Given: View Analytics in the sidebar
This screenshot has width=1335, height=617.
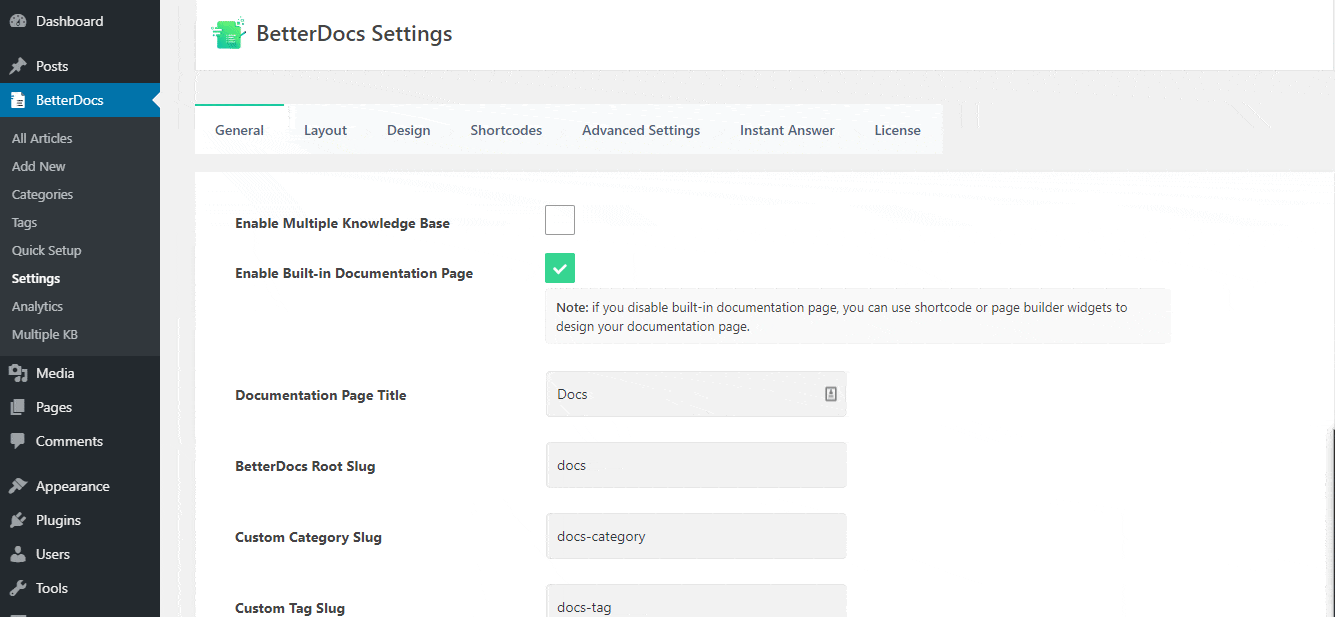Looking at the screenshot, I should [37, 305].
